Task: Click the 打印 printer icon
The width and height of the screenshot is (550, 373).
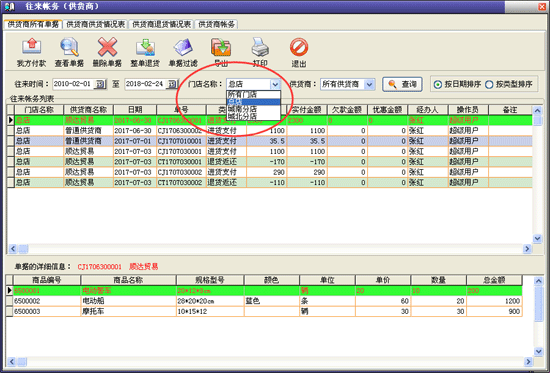Action: 260,47
